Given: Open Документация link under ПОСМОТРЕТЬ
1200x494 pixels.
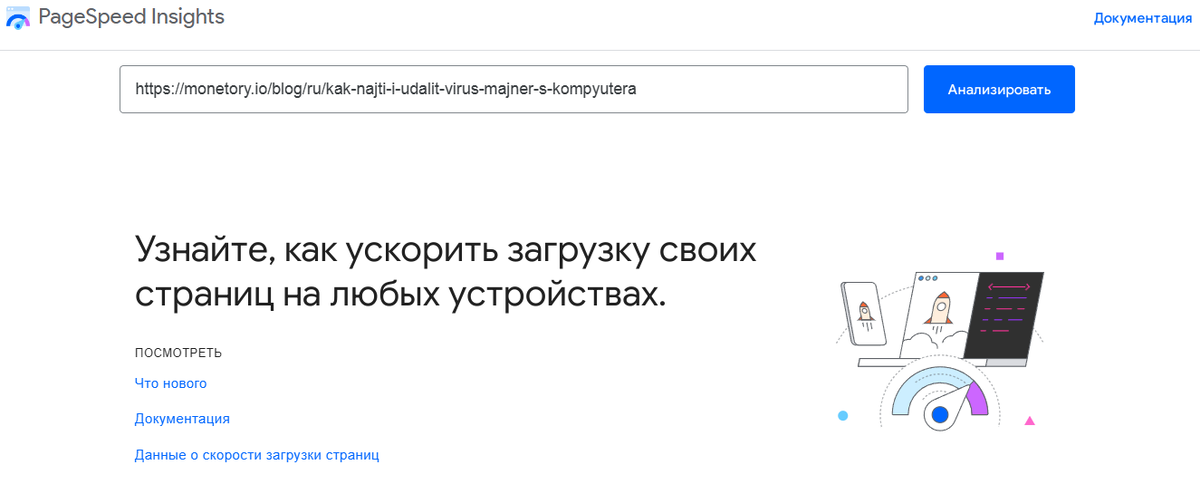Looking at the screenshot, I should (x=182, y=419).
